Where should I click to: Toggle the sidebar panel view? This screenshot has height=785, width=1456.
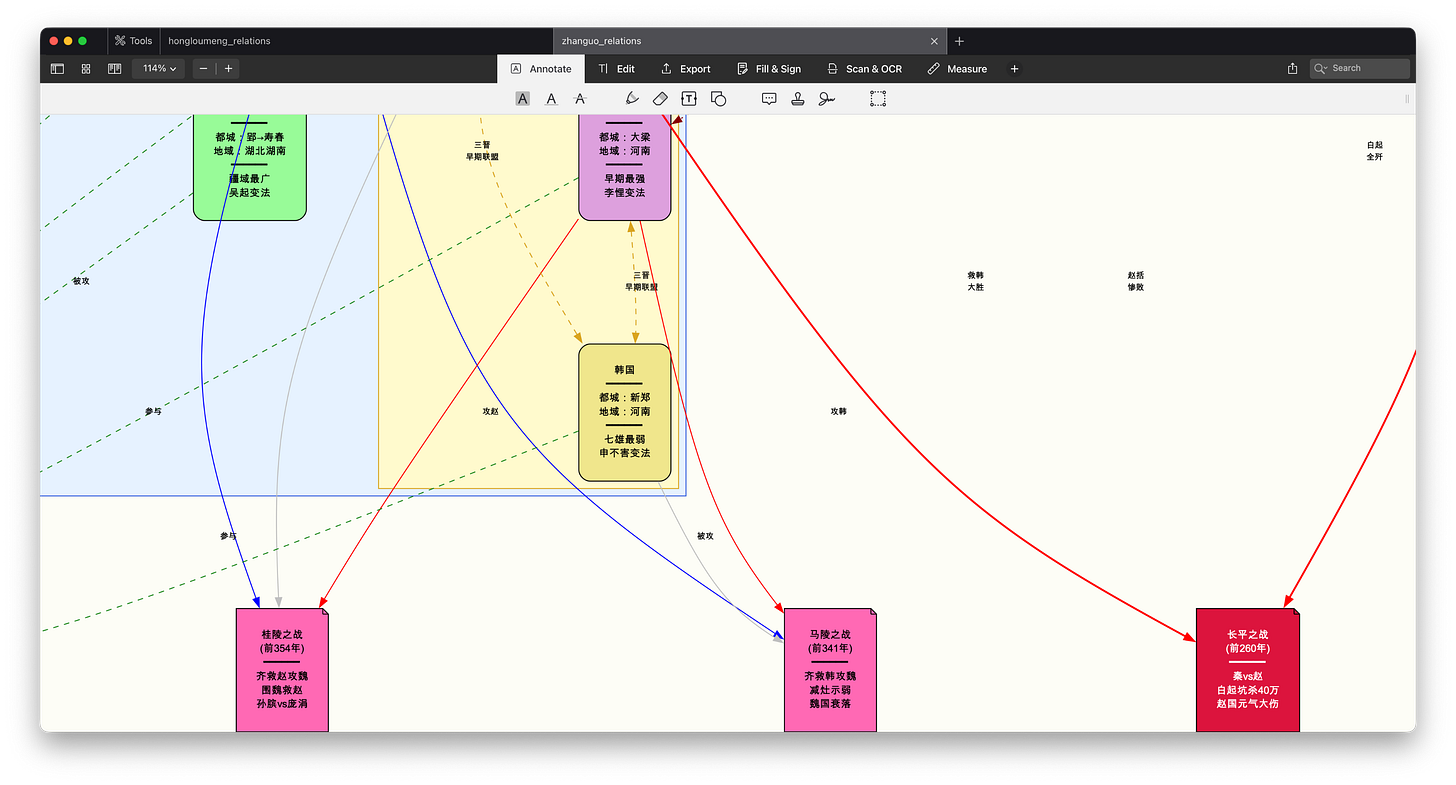pos(57,69)
